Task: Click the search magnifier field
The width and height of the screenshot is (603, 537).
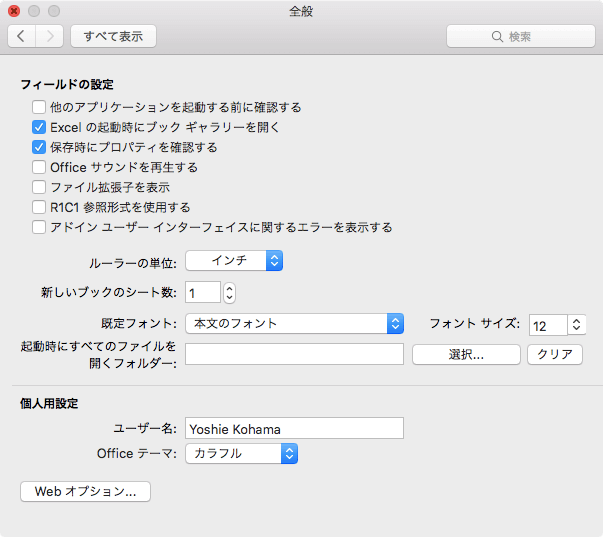Action: coord(521,36)
